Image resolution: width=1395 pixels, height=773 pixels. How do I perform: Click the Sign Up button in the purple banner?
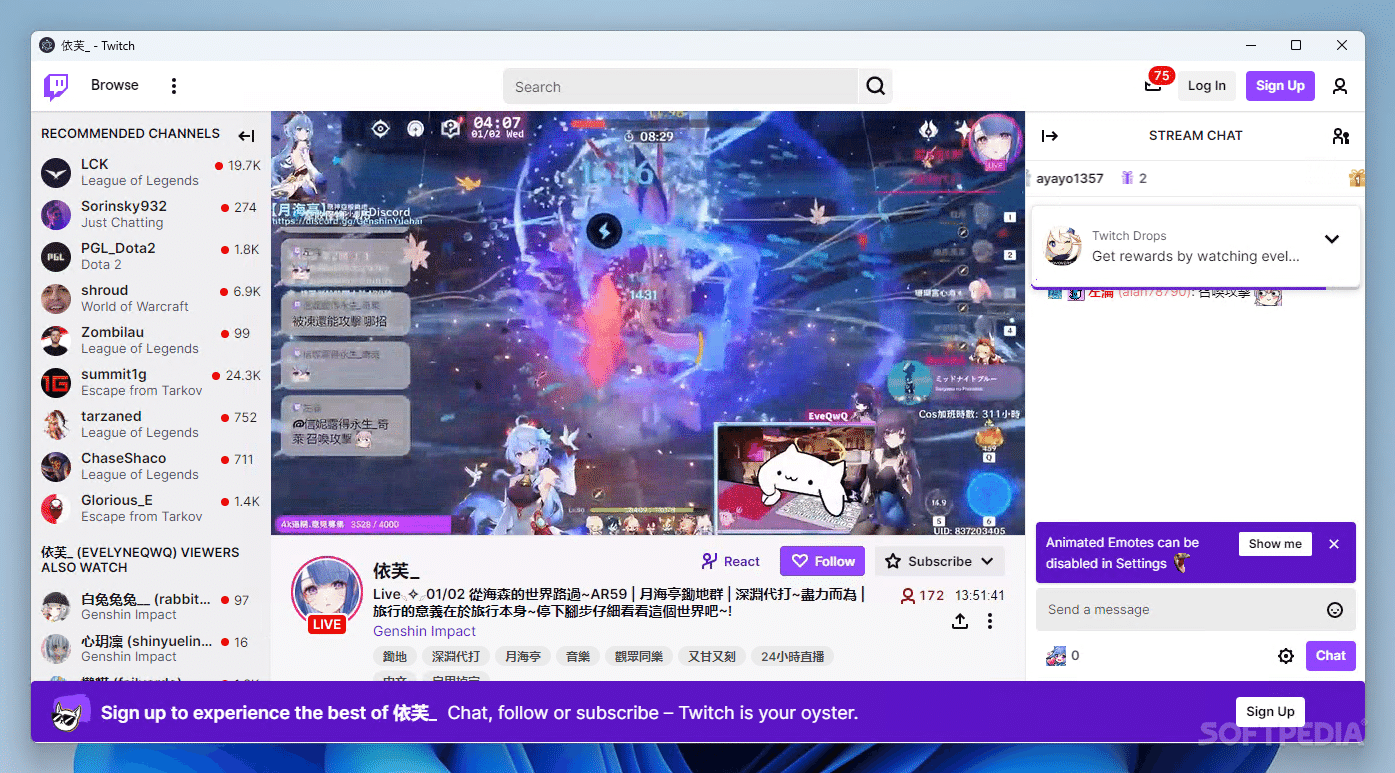1270,712
